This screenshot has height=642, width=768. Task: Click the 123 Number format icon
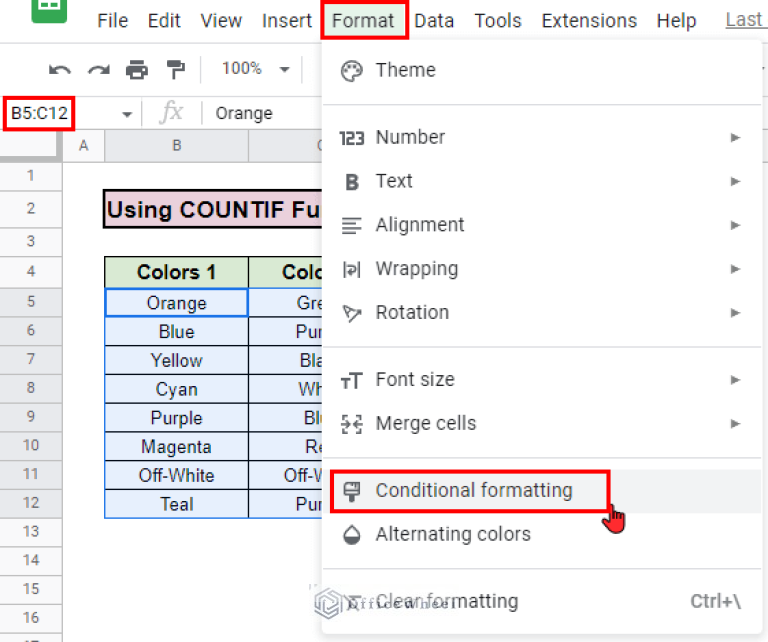click(x=352, y=138)
